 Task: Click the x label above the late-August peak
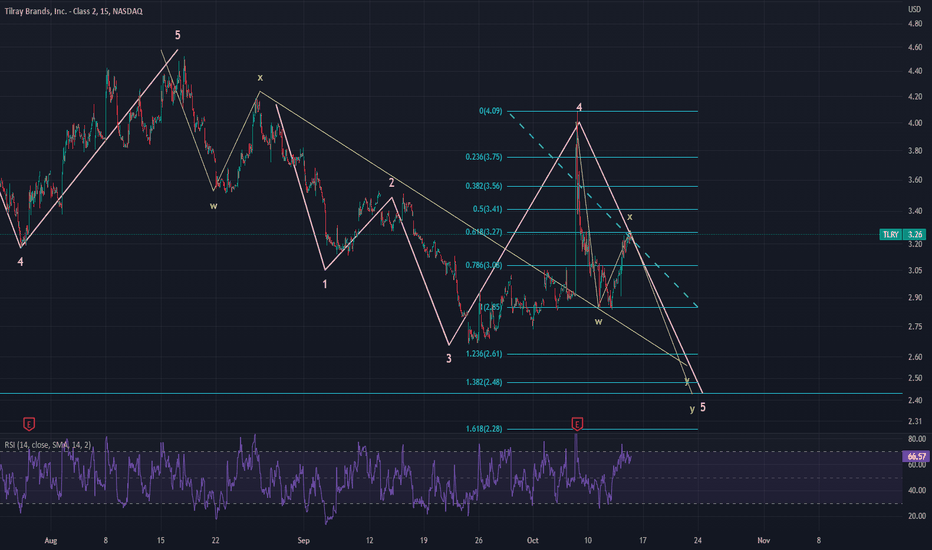pyautogui.click(x=260, y=77)
